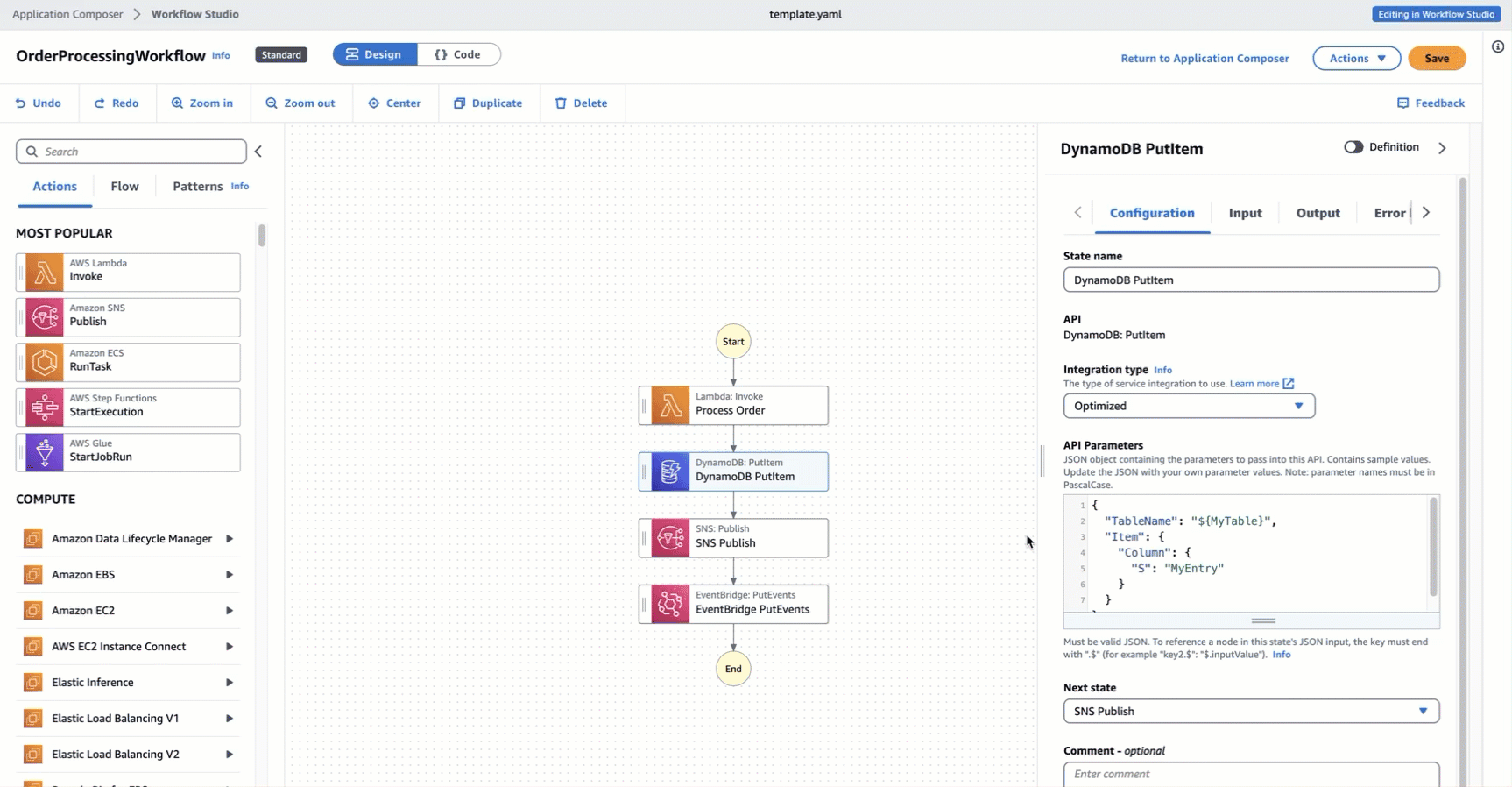Screen dimensions: 1512x787
Task: Choose the AWS Glue StartJobRun icon
Action: (x=45, y=453)
